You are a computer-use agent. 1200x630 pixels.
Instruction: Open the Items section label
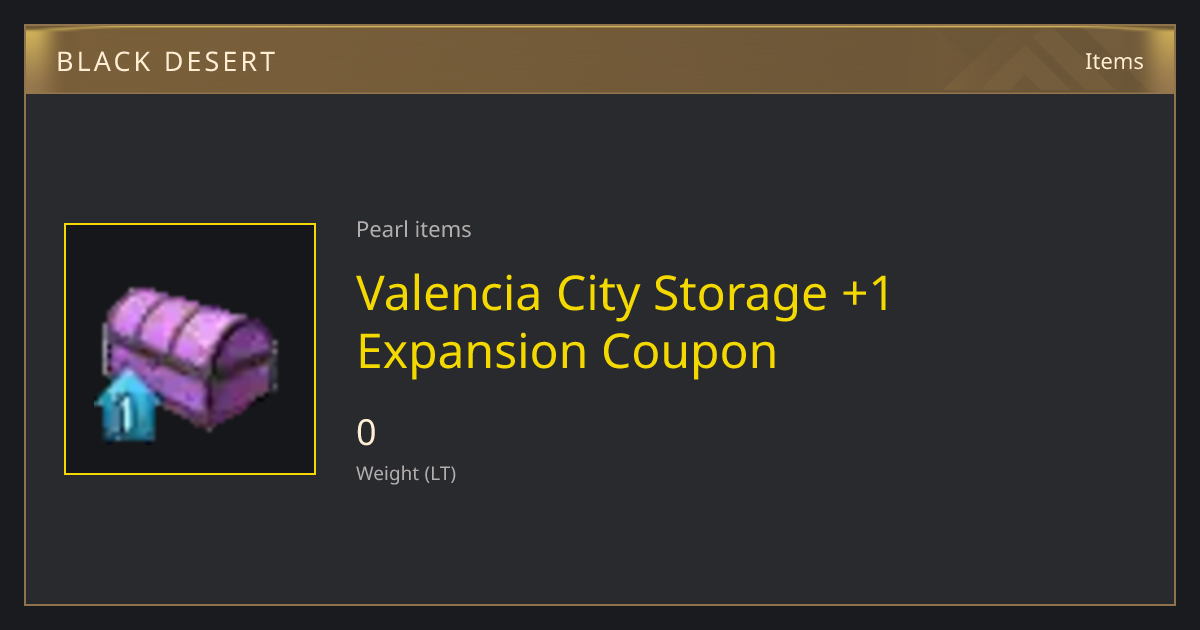(1114, 61)
